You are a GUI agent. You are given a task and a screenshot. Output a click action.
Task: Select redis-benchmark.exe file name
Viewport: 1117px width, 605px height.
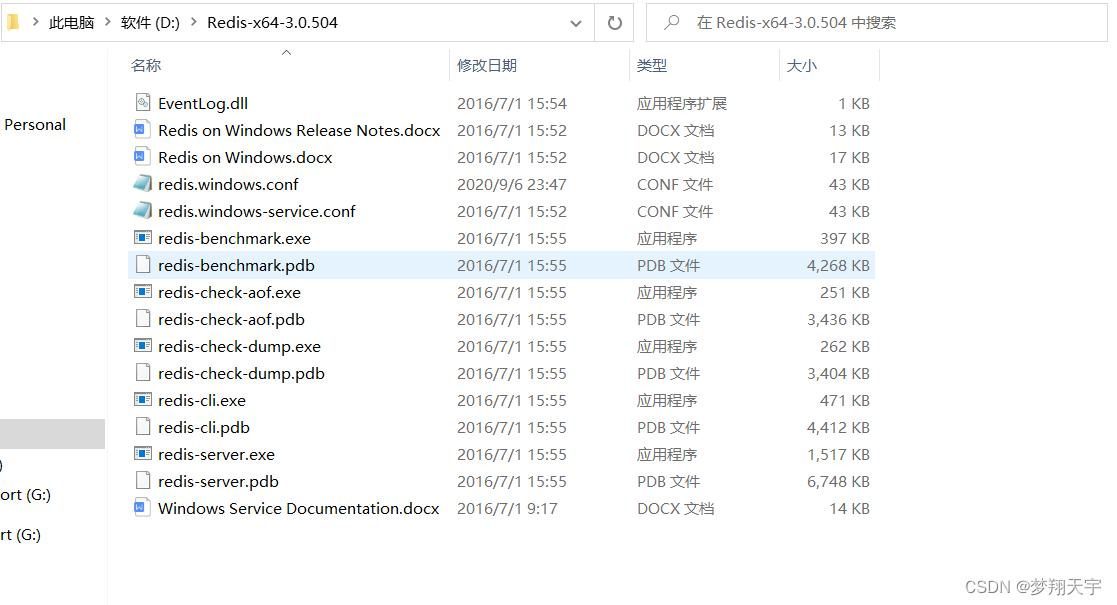point(234,239)
